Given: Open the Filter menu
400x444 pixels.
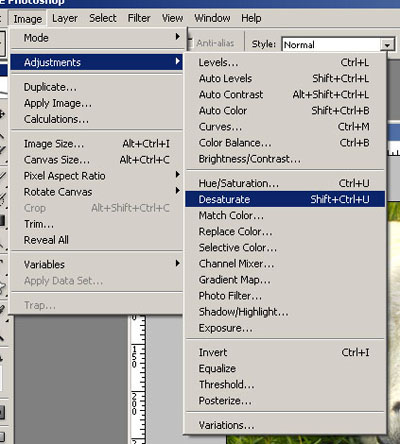Looking at the screenshot, I should [x=139, y=18].
